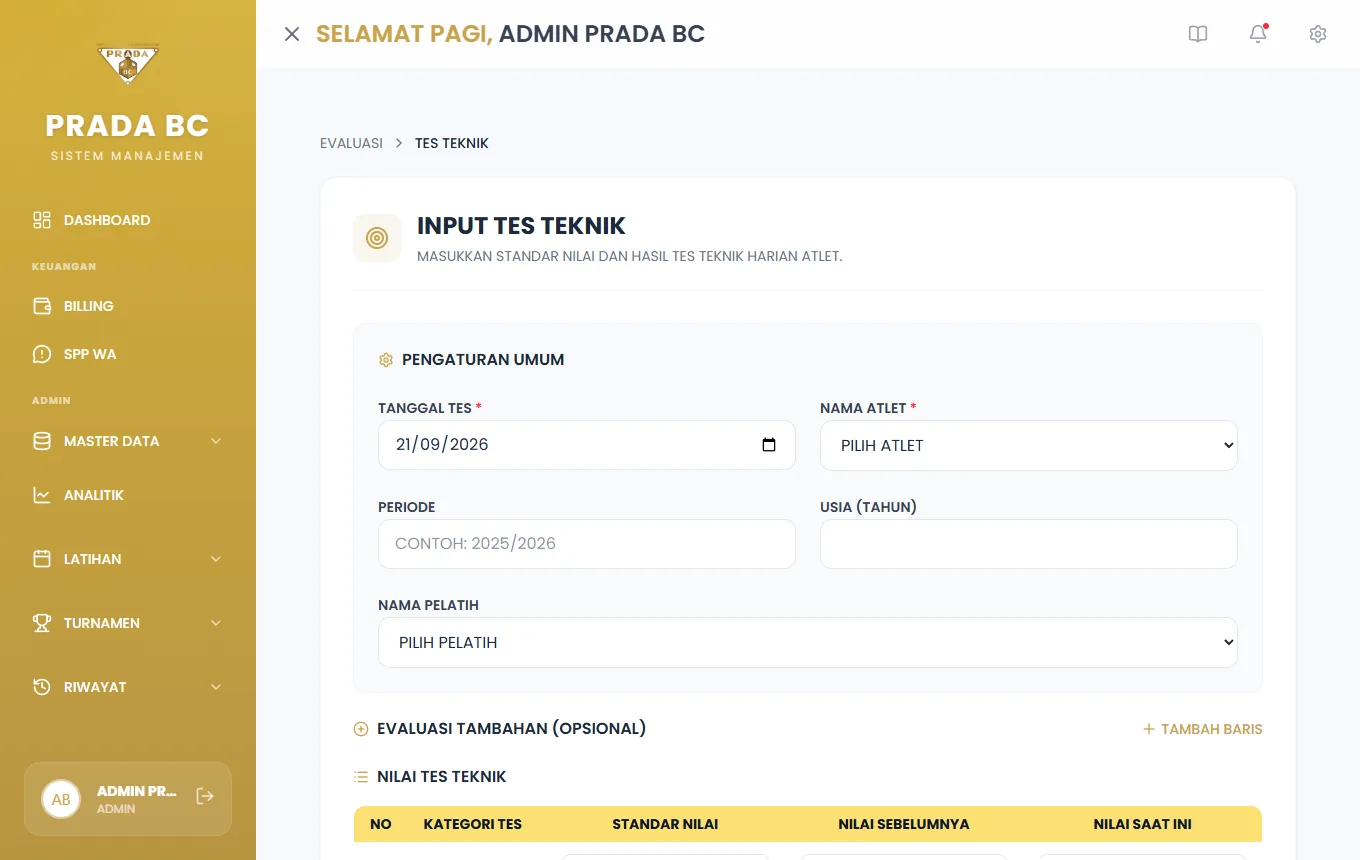Open settings gear icon in header

coord(1318,34)
